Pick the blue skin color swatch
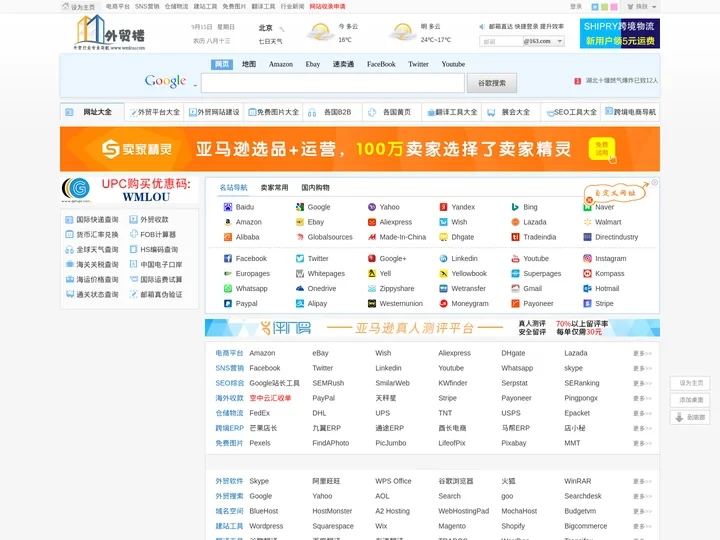This screenshot has width=720, height=540. (595, 7)
